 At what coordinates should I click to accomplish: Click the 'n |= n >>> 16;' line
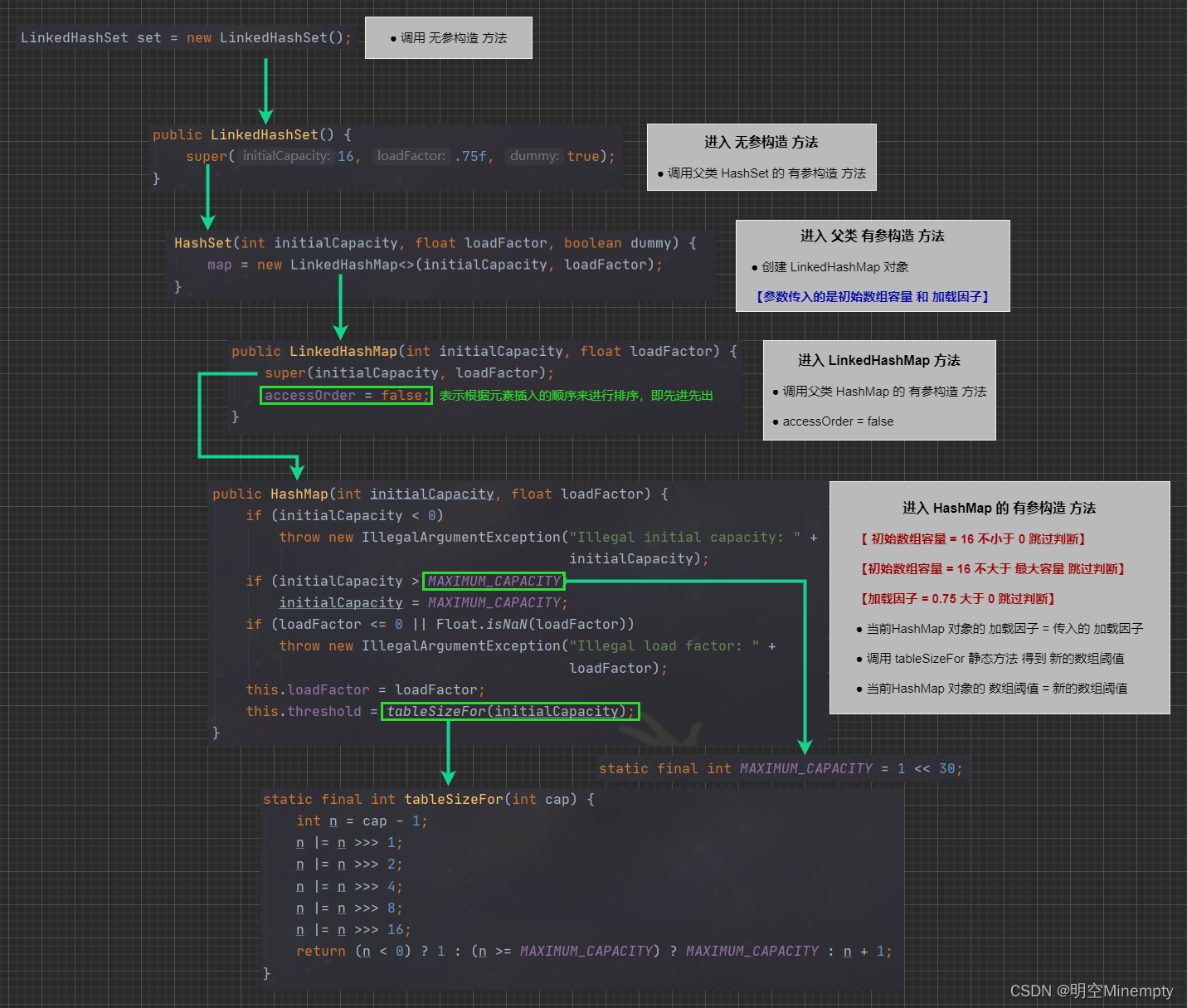(x=353, y=929)
